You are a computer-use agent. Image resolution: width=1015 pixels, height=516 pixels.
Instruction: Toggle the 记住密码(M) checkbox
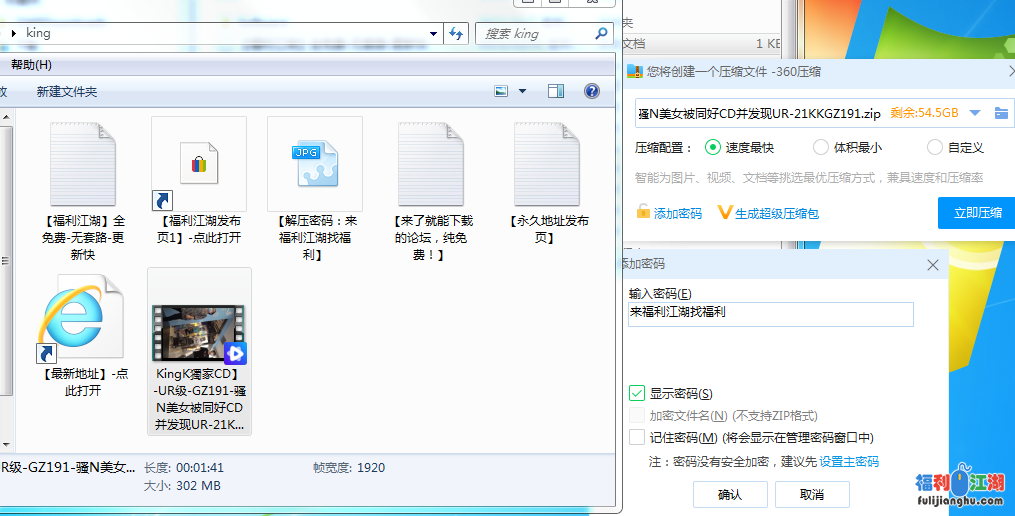tap(637, 437)
